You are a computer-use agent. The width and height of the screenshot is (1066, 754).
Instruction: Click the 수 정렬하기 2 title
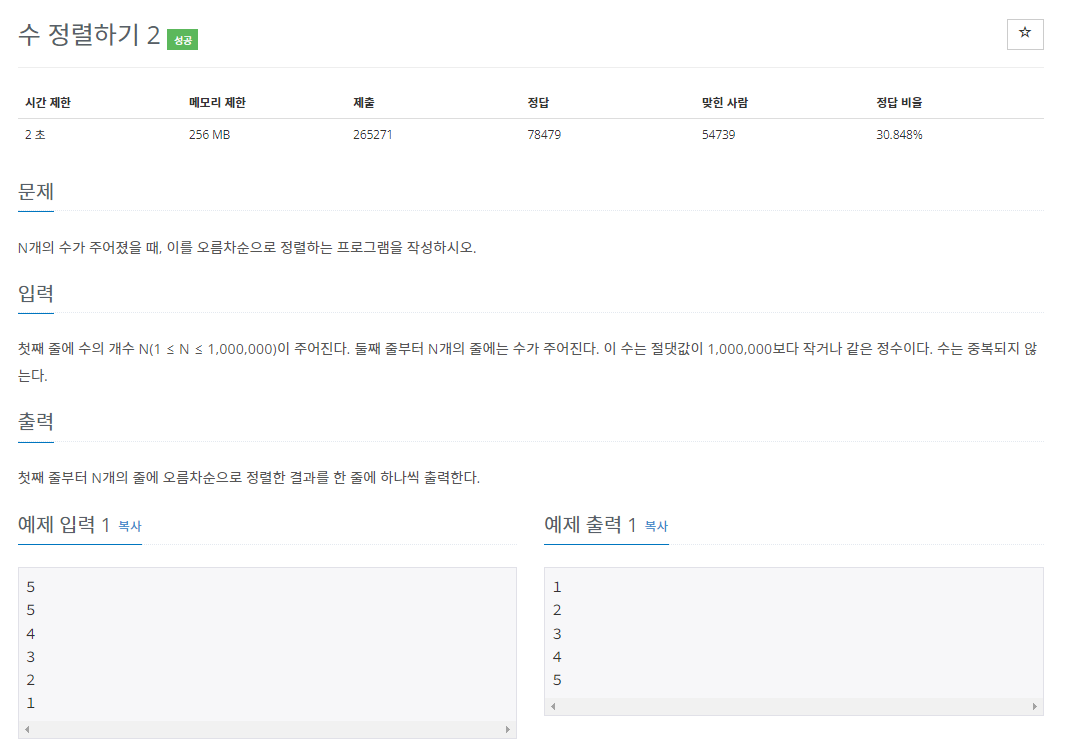(x=89, y=35)
